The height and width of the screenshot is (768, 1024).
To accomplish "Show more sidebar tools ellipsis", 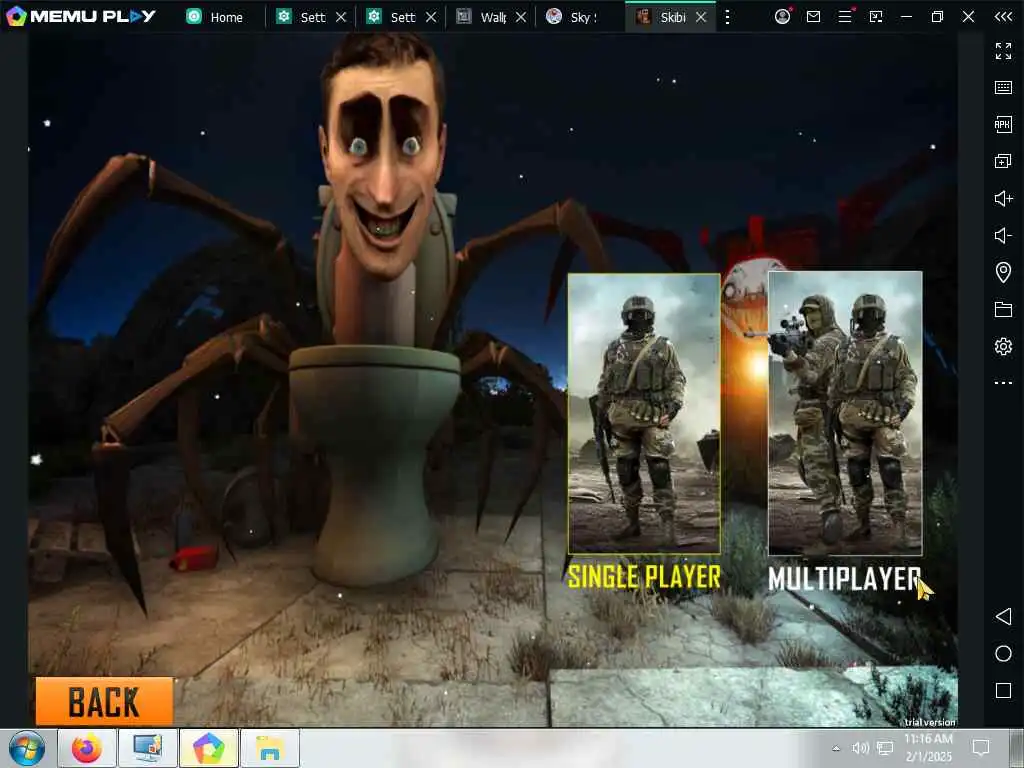I will (1003, 383).
